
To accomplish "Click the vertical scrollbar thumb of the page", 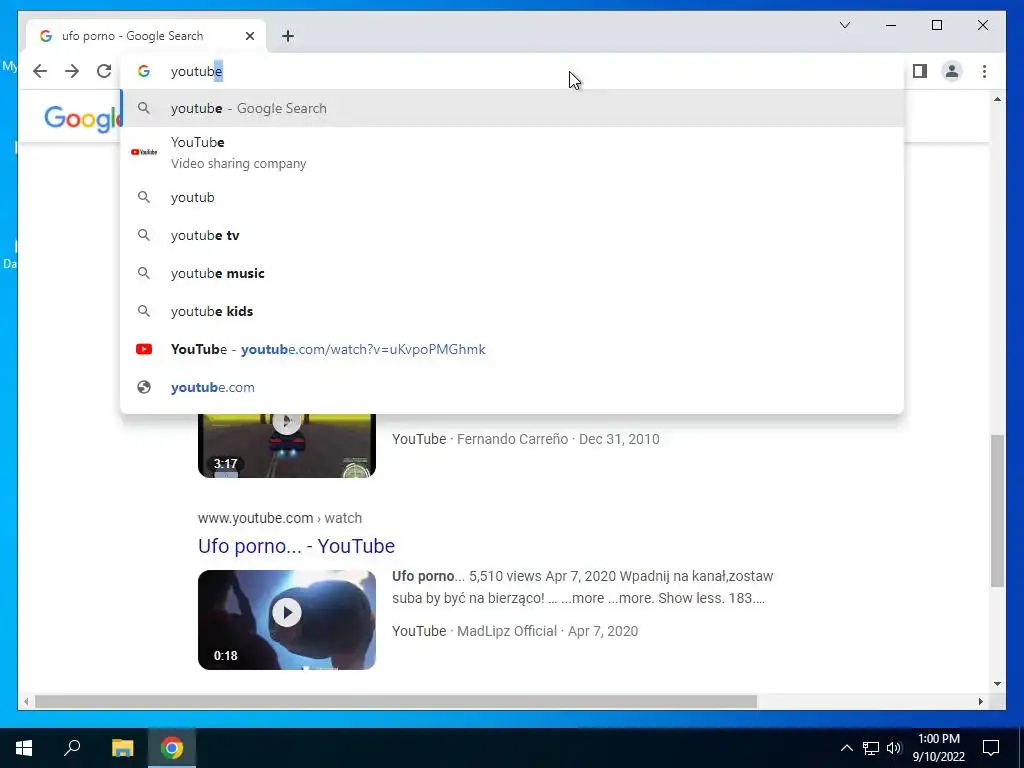I will pyautogui.click(x=997, y=511).
